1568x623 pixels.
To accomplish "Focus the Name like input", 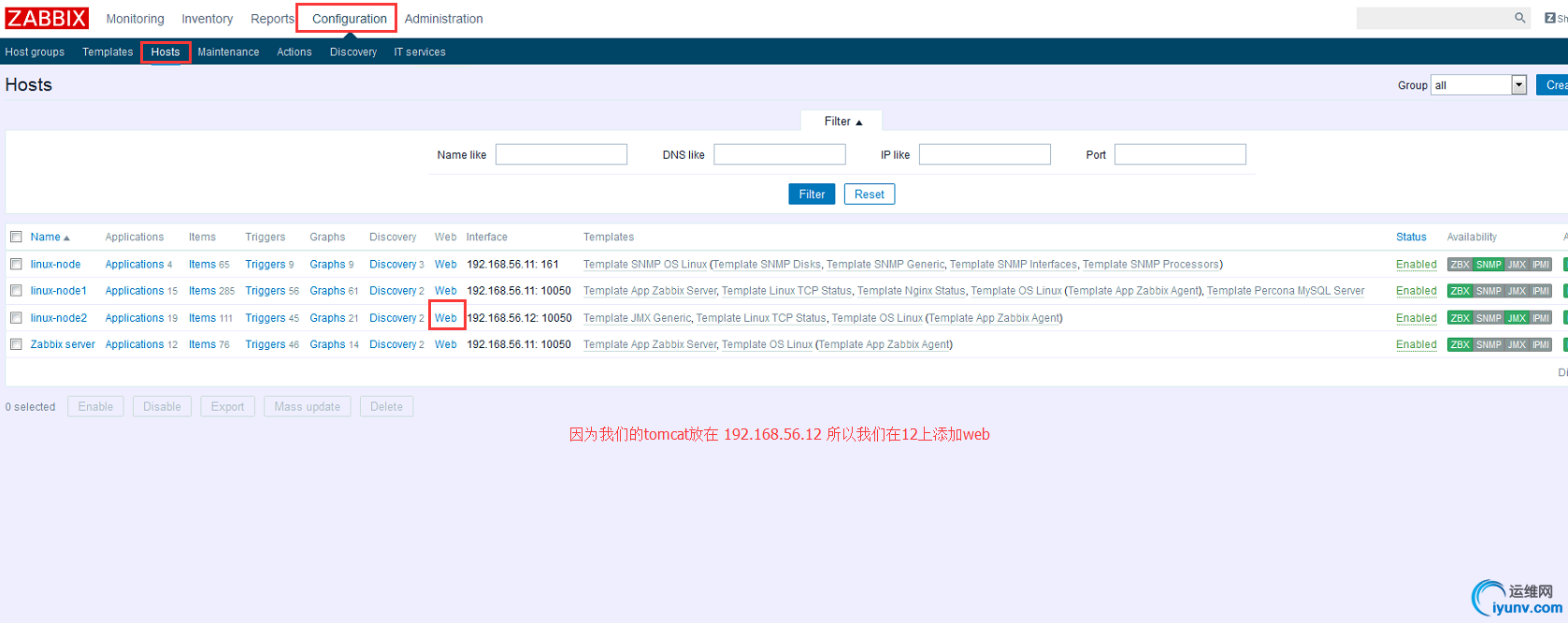I will pos(561,154).
